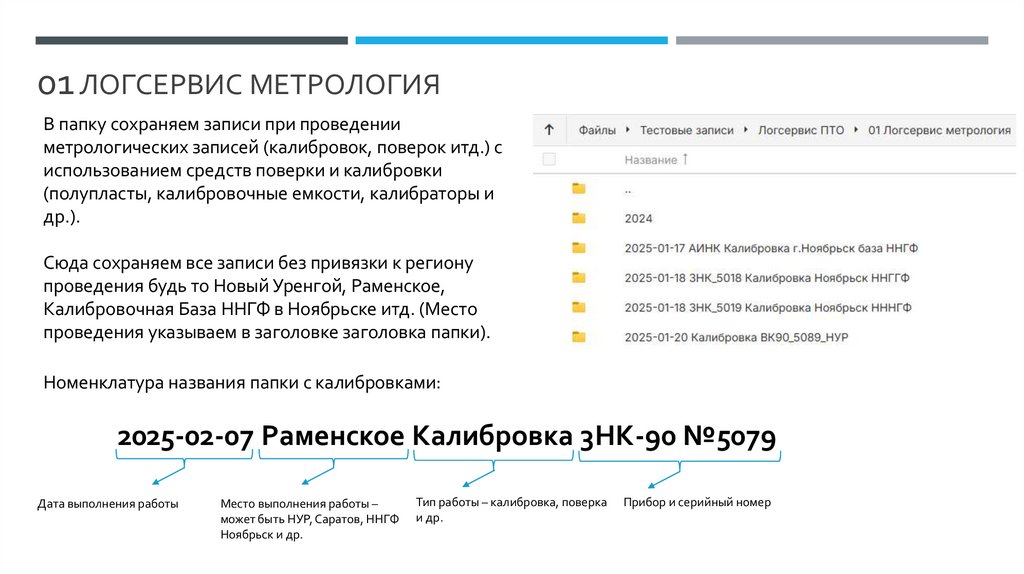Viewport: 1024px width, 574px height.
Task: Click the caption starting 'Тип работы – калибровка'
Action: (x=511, y=510)
